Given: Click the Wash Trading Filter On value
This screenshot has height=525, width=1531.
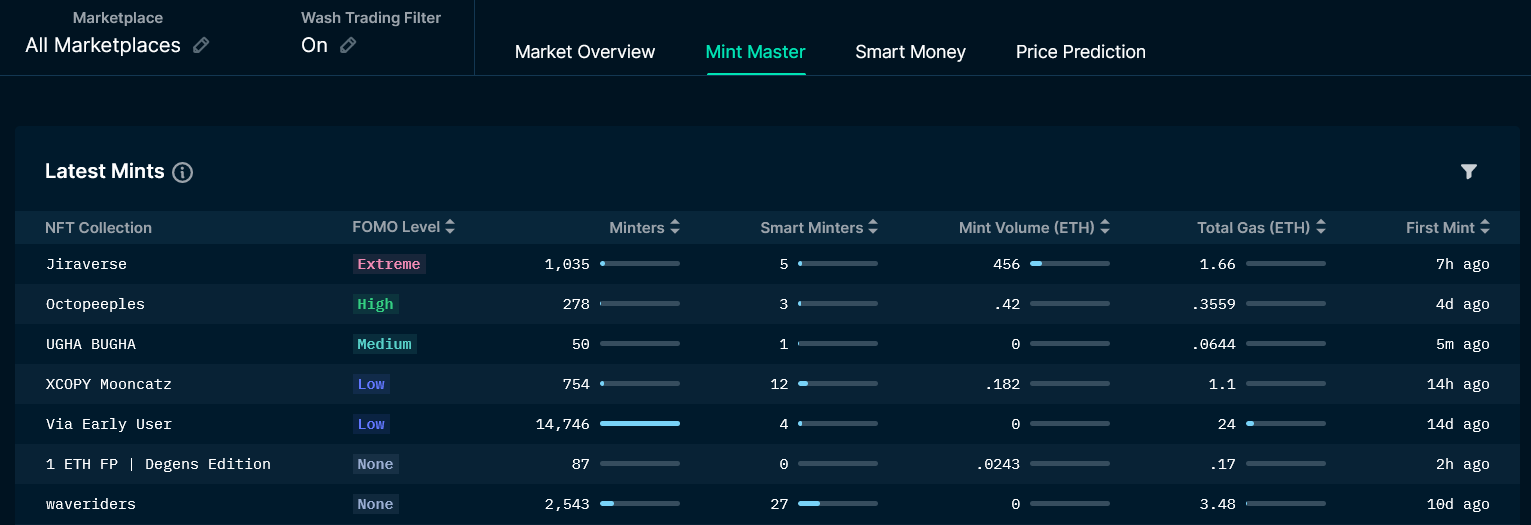Looking at the screenshot, I should pyautogui.click(x=314, y=45).
